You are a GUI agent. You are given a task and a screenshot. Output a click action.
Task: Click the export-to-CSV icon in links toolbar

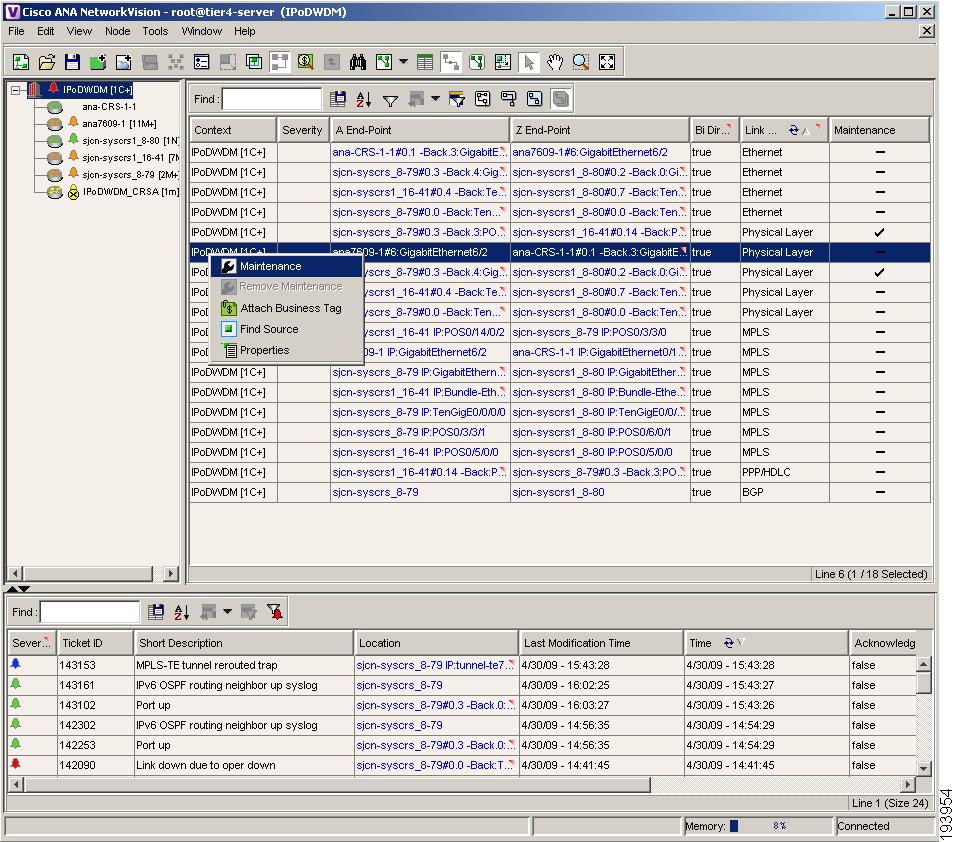click(337, 99)
